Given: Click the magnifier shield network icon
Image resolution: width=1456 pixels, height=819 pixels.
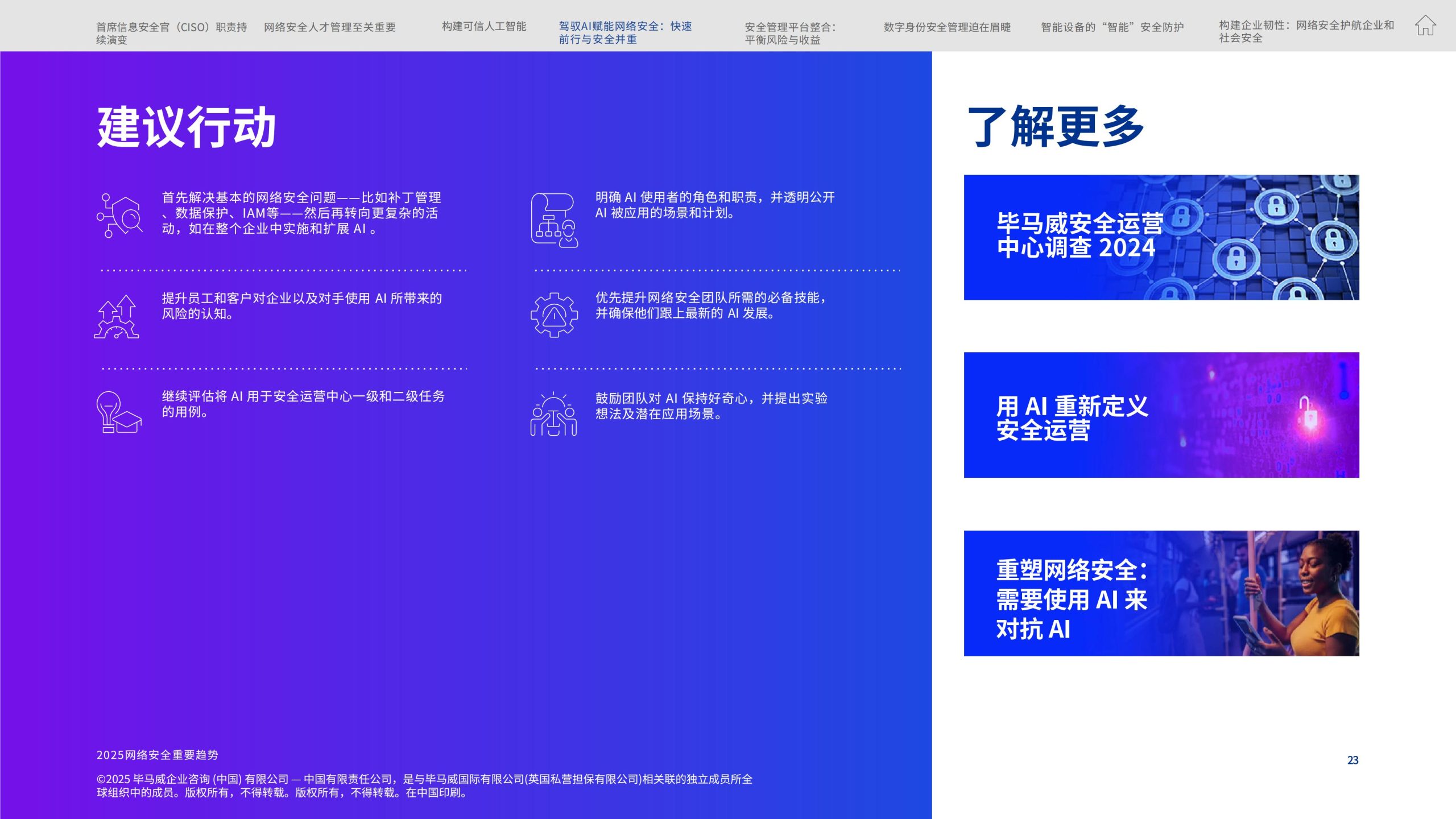Looking at the screenshot, I should [119, 216].
